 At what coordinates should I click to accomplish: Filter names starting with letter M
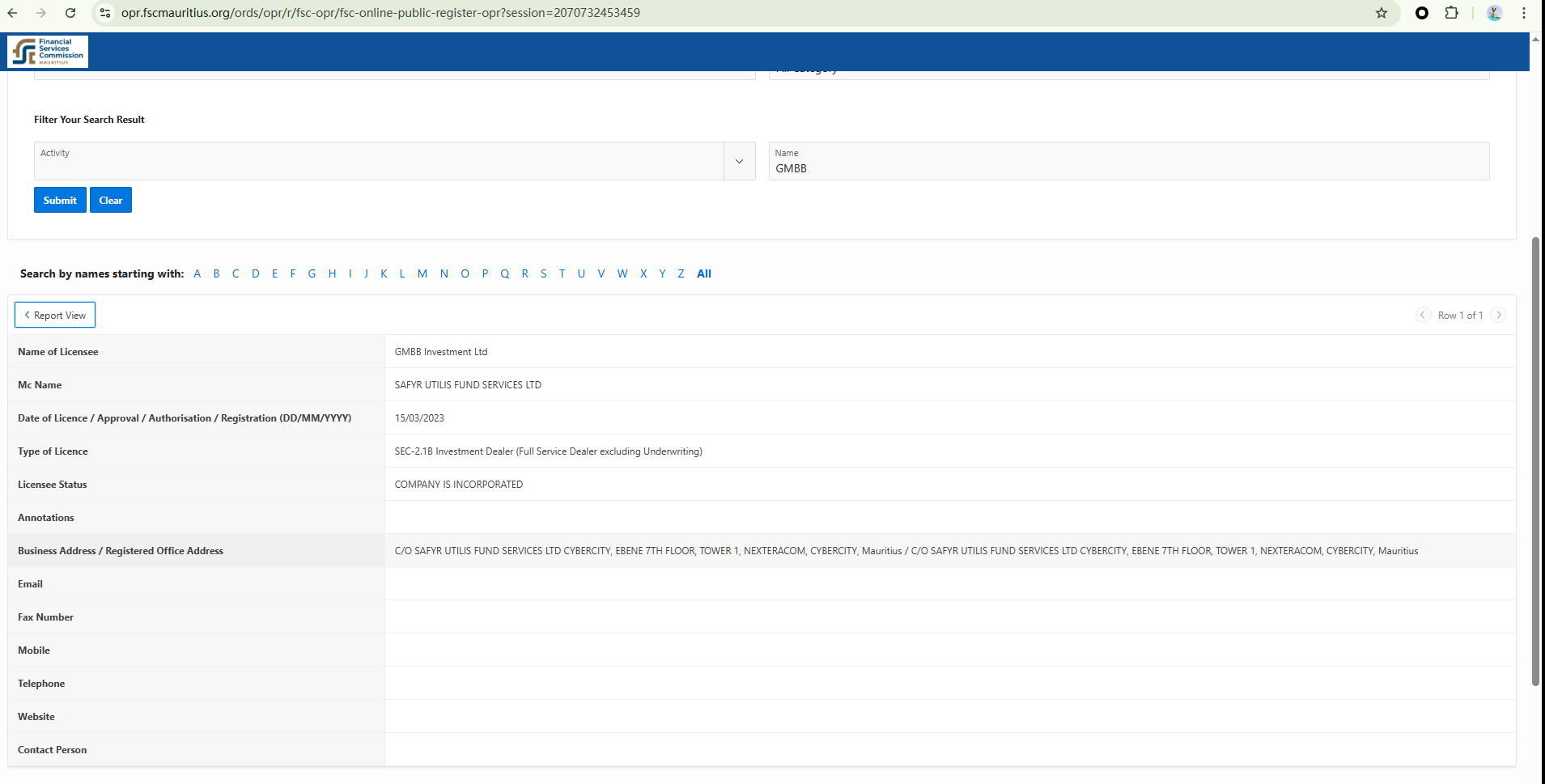coord(422,273)
